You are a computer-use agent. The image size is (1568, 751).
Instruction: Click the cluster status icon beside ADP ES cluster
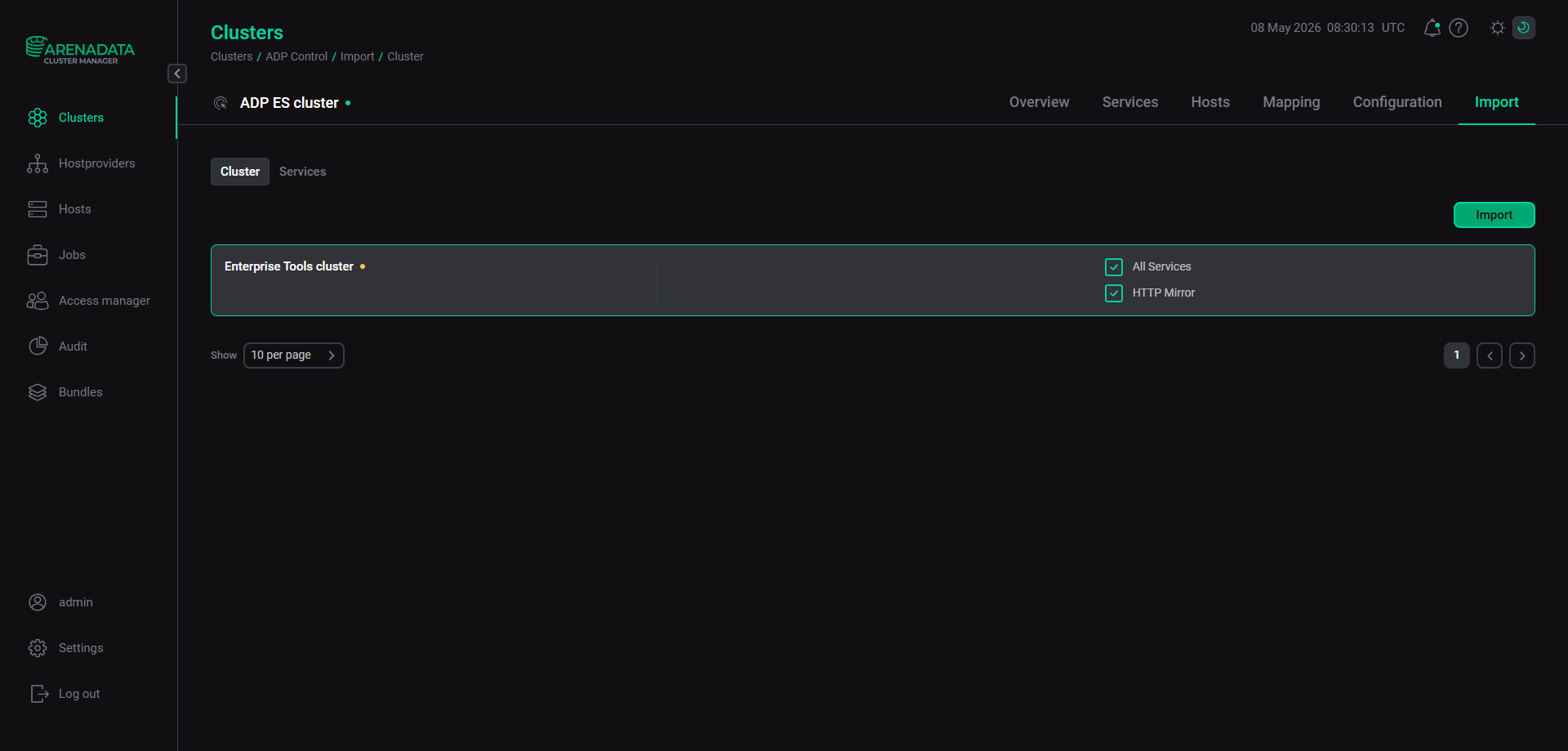(x=220, y=103)
